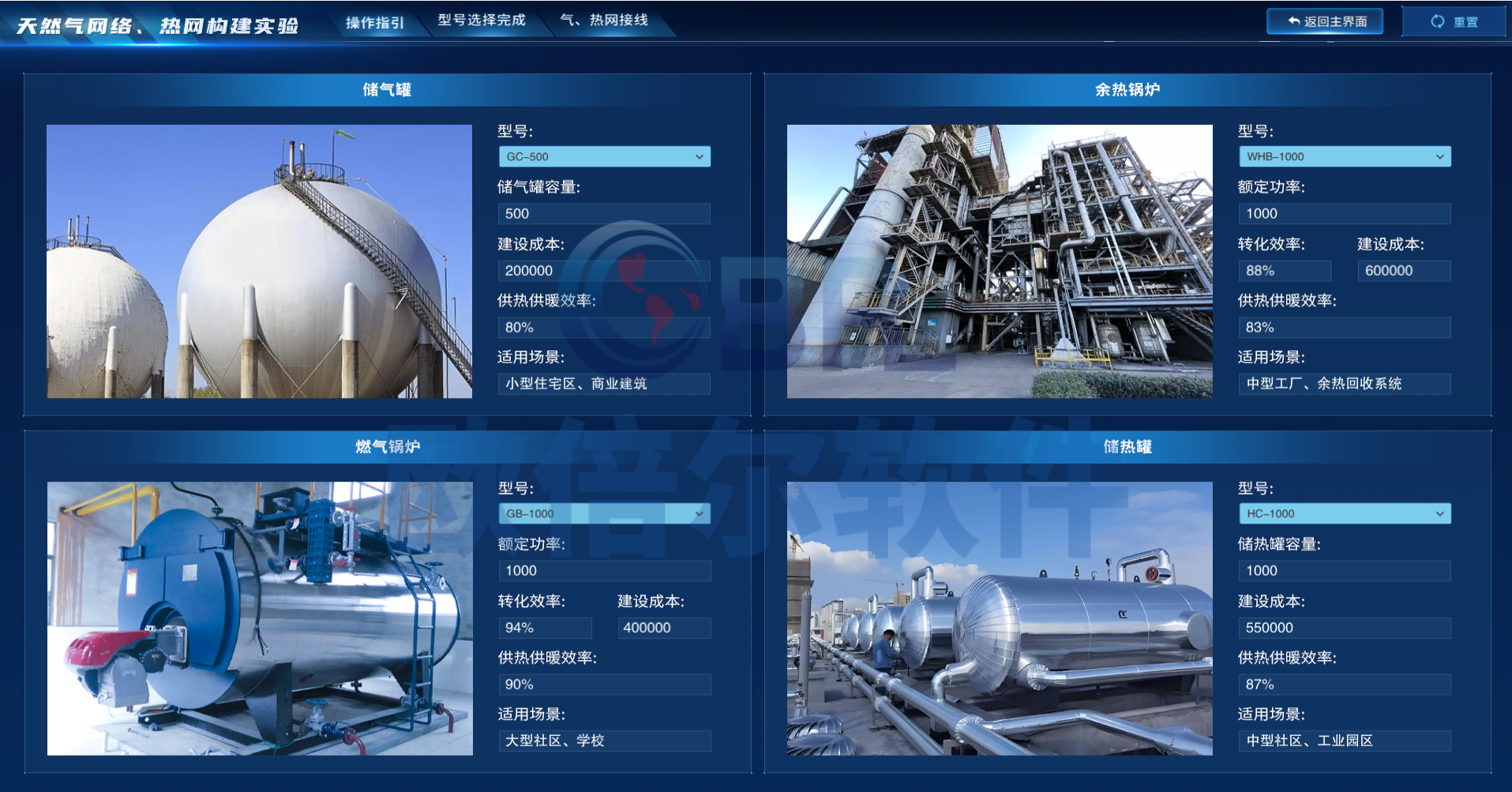1512x792 pixels.
Task: Click the 余热锅炉 panel header
Action: [1127, 90]
